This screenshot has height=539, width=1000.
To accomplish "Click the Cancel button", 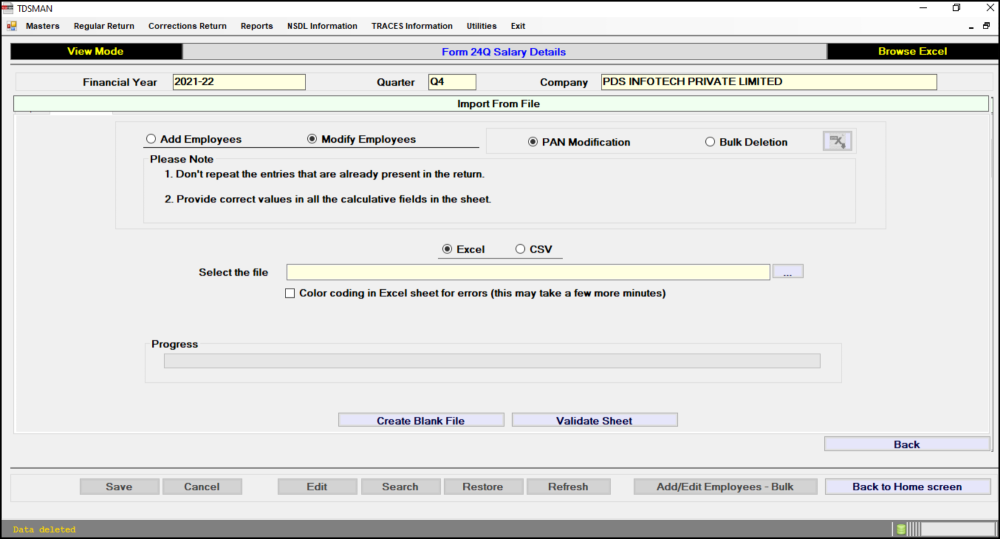I will click(x=202, y=487).
